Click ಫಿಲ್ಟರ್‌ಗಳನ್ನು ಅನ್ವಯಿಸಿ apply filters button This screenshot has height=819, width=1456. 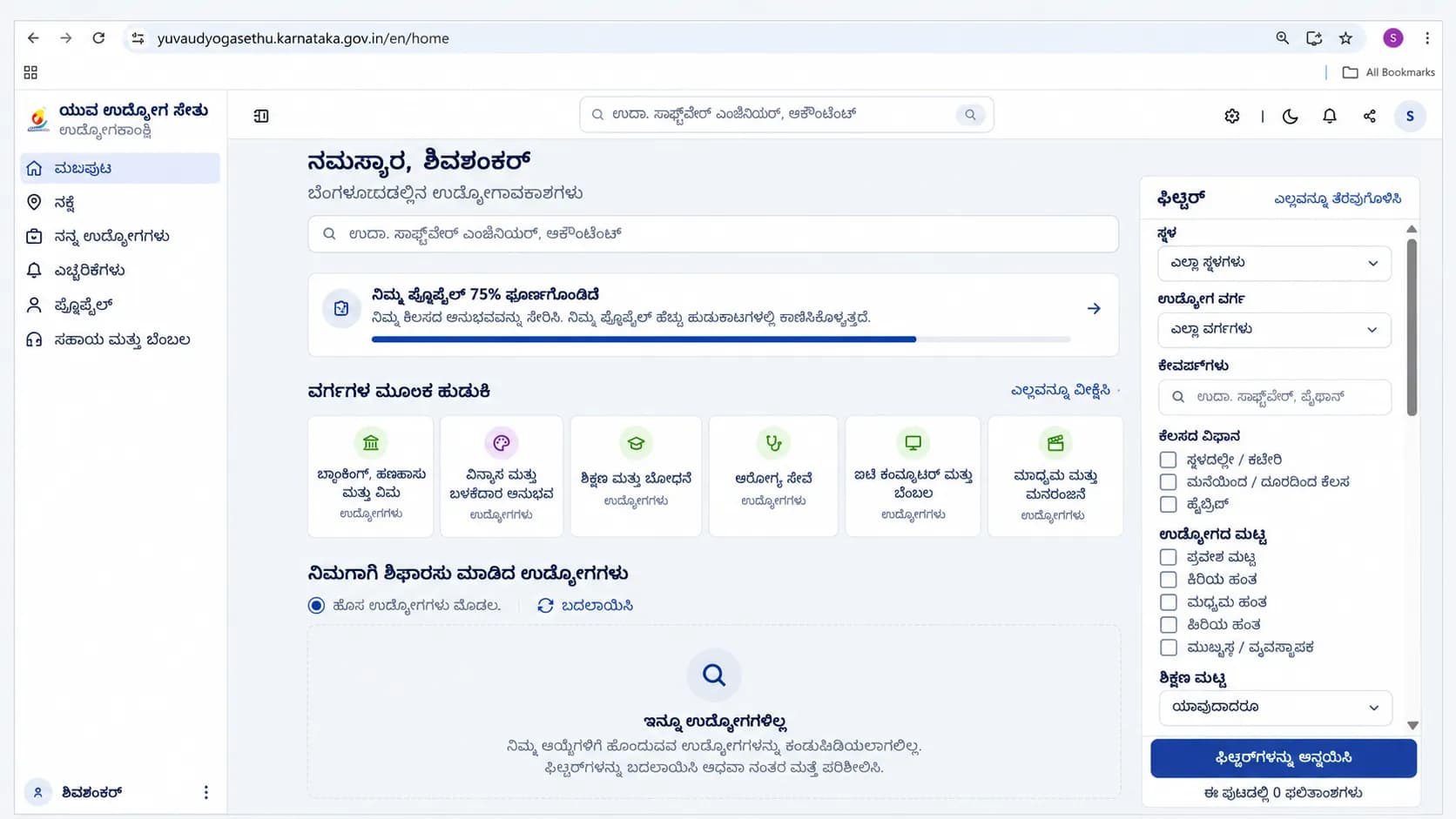click(x=1283, y=758)
